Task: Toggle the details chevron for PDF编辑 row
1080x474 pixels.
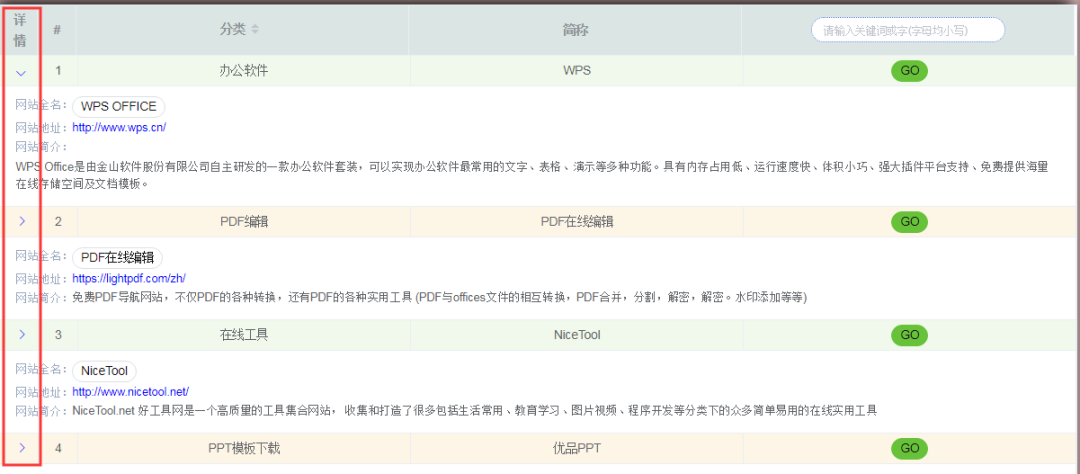Action: click(22, 221)
